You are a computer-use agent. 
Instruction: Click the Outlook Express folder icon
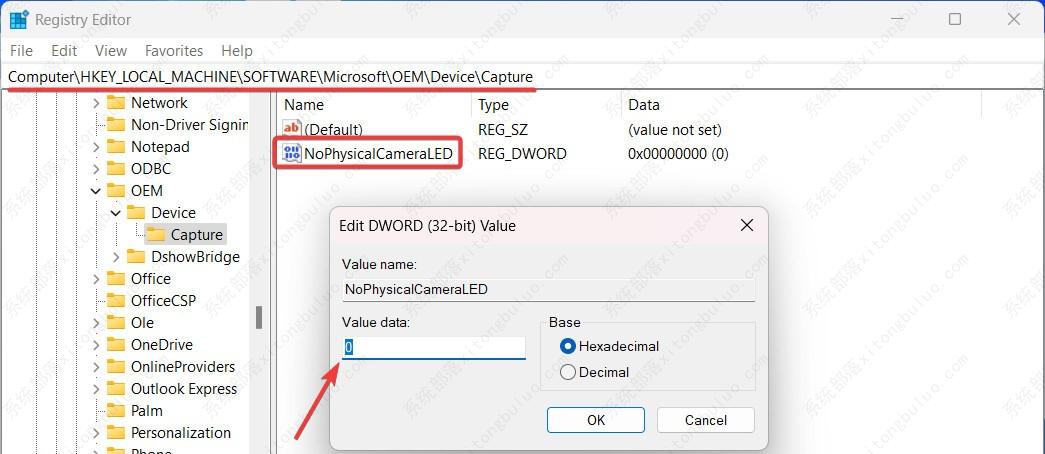[x=116, y=388]
